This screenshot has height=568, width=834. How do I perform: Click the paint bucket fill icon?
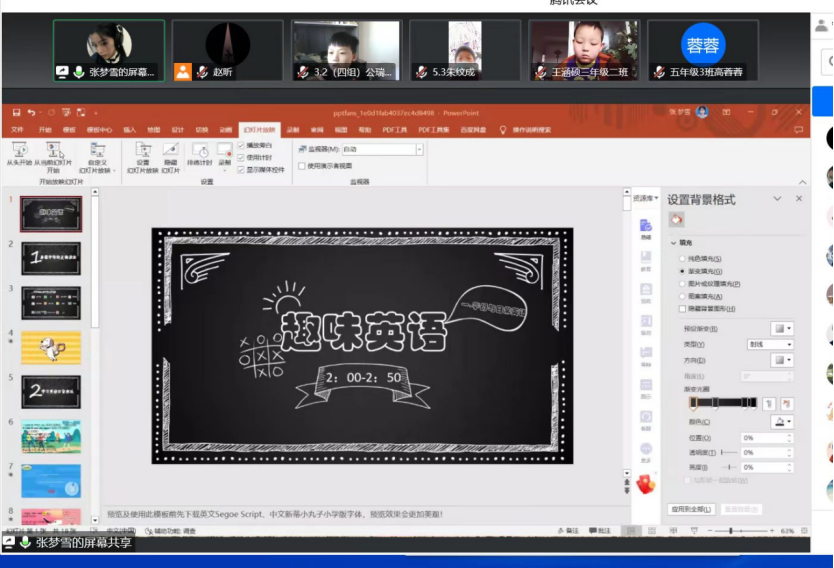coord(677,219)
